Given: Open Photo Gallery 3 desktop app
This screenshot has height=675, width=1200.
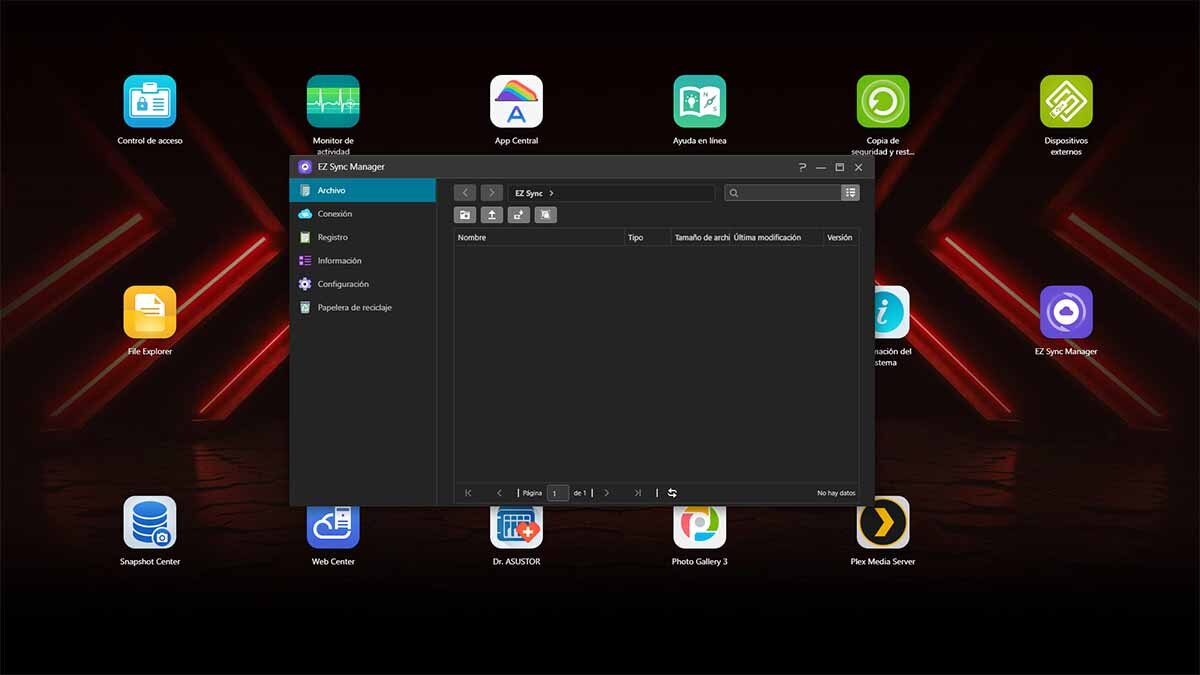Looking at the screenshot, I should pos(700,527).
